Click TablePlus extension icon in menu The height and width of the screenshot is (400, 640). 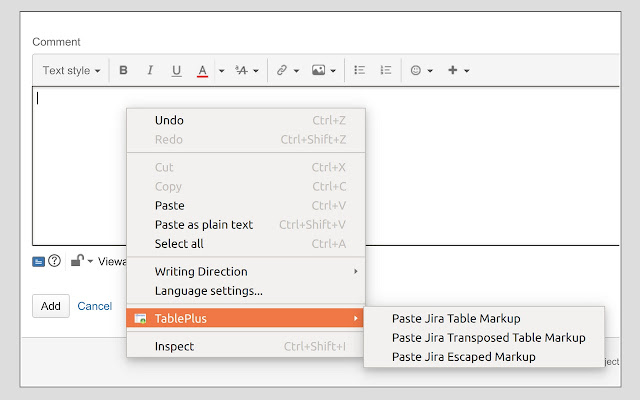[140, 318]
